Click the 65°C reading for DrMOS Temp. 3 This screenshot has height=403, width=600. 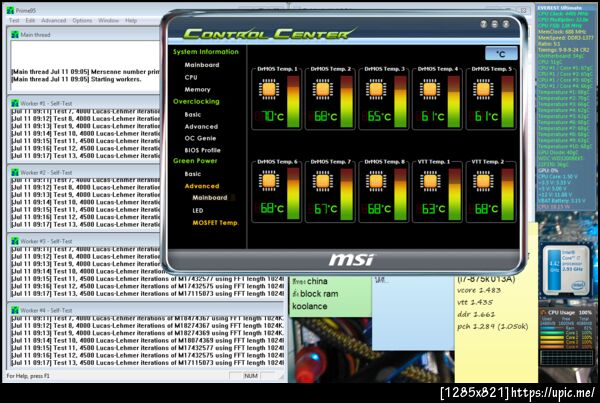[x=377, y=116]
